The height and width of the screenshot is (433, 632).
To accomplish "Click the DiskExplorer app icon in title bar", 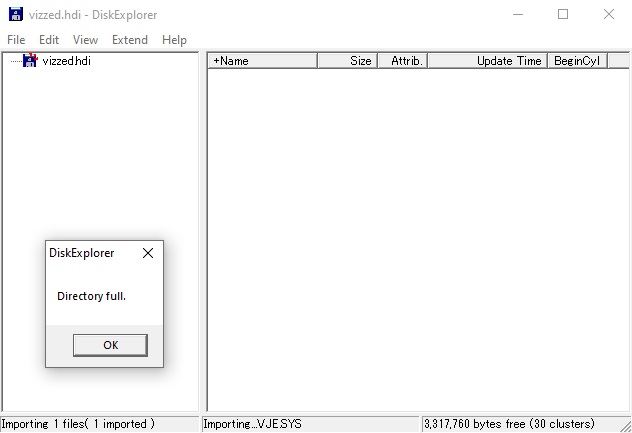I will 14,15.
